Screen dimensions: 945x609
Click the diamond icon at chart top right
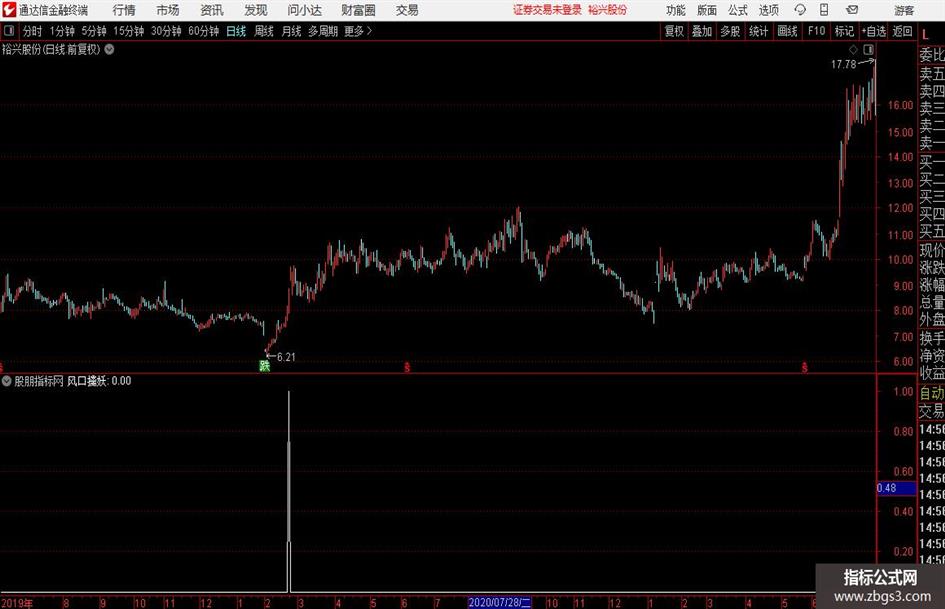[x=853, y=49]
